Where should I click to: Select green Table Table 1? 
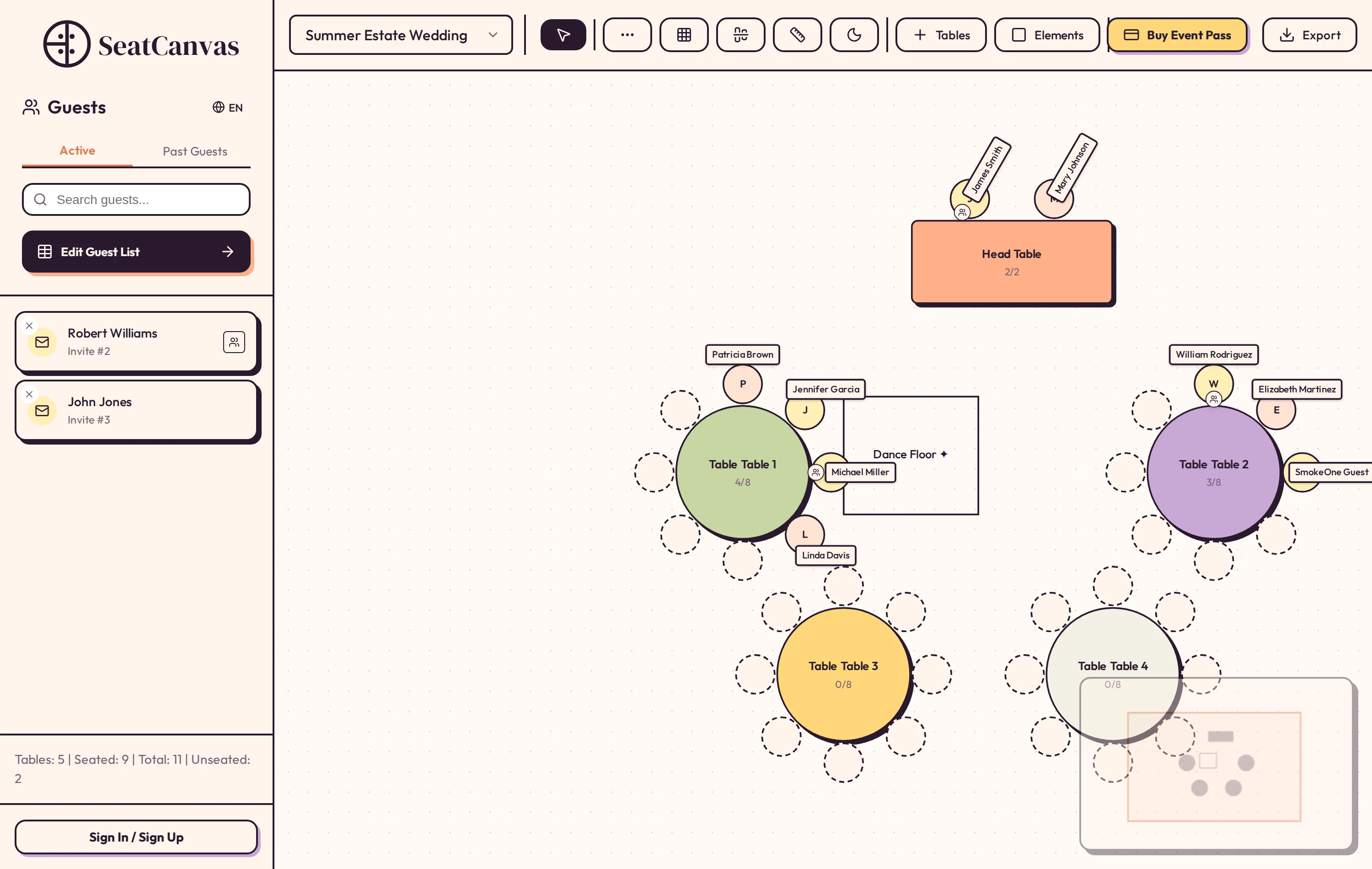[742, 472]
